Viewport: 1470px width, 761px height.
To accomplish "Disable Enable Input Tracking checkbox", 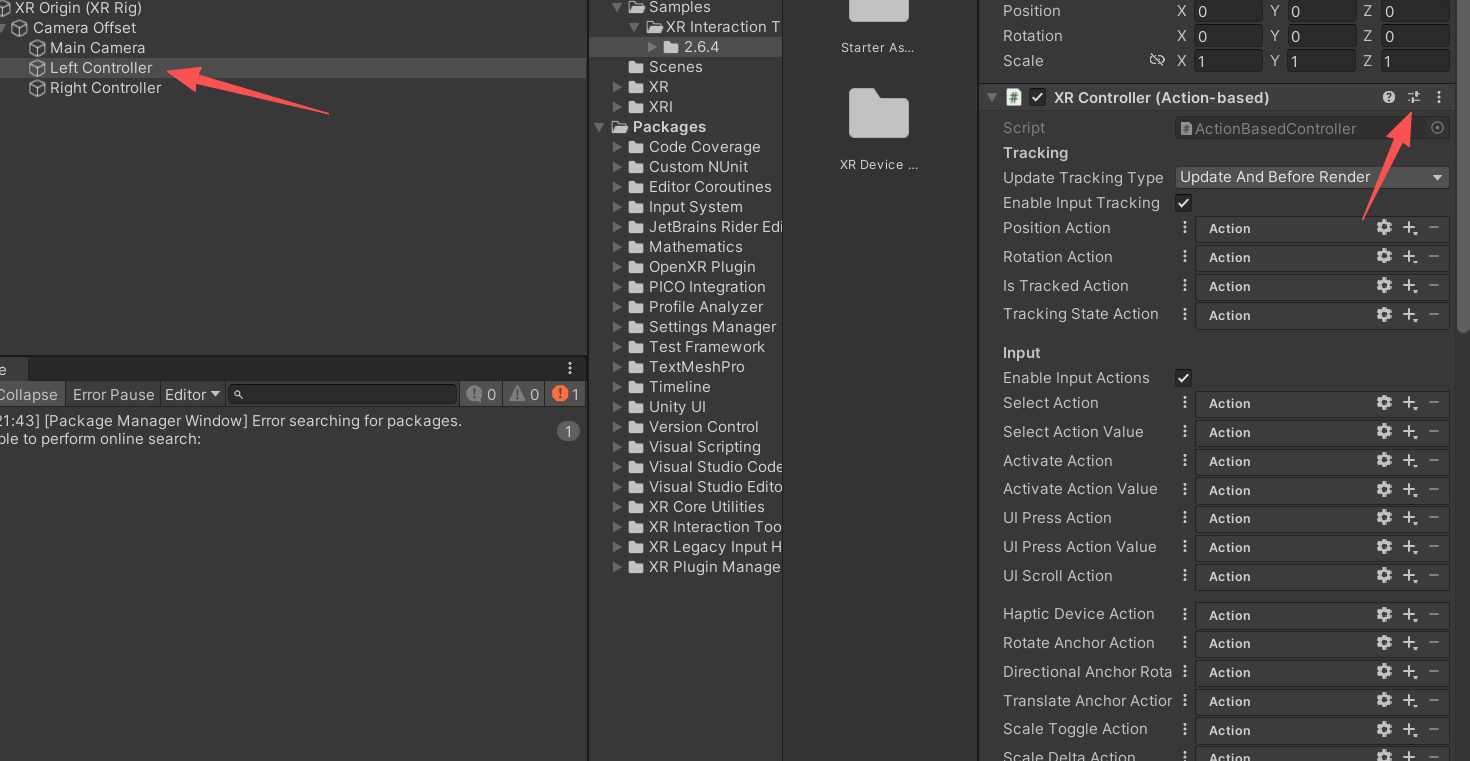I will pos(1183,202).
